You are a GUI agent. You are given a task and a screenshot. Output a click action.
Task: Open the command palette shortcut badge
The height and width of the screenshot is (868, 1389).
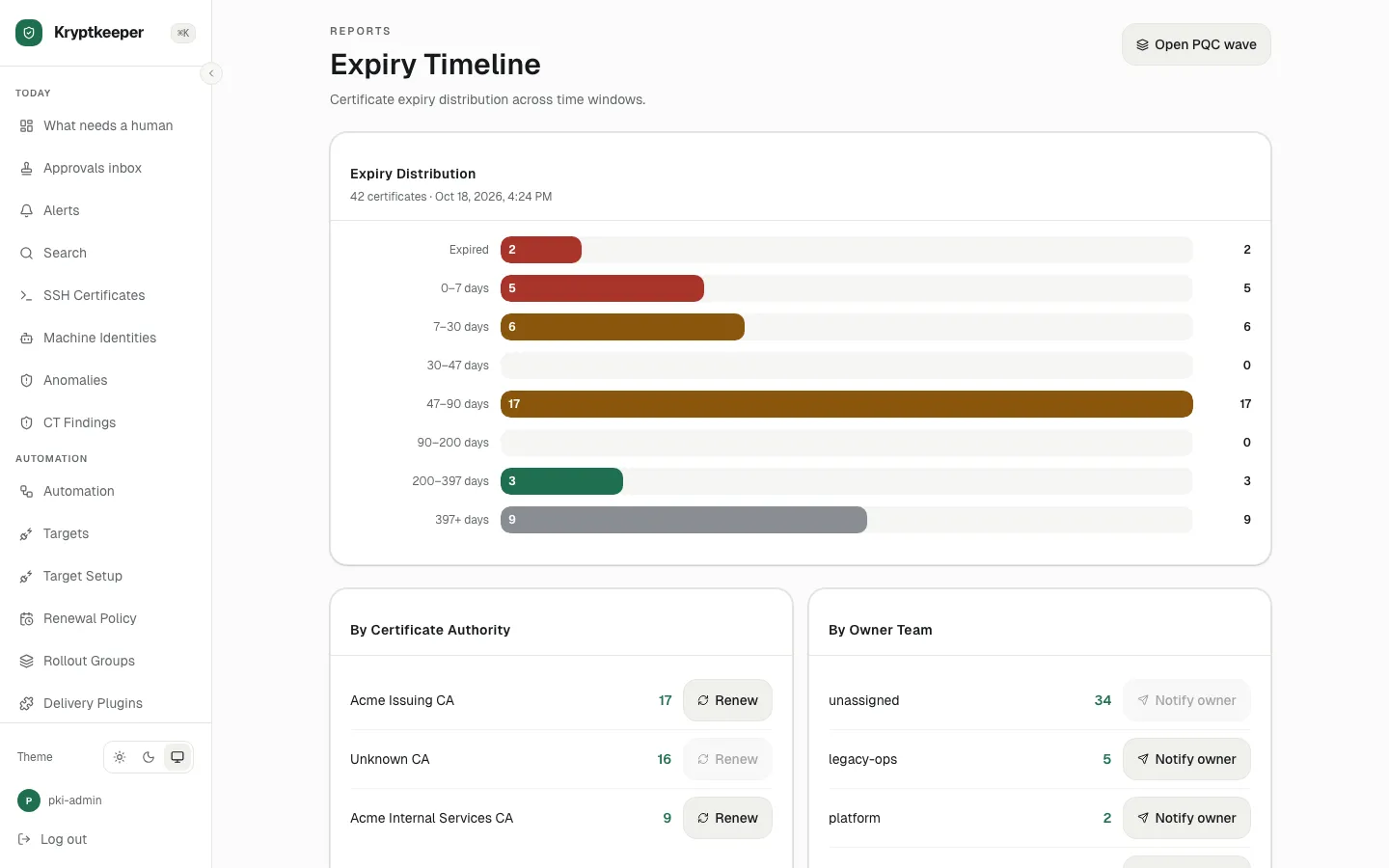tap(183, 33)
